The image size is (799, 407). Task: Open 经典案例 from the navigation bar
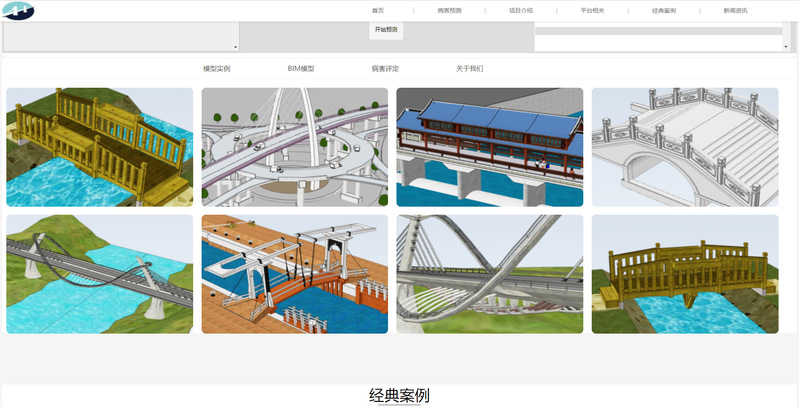point(664,10)
